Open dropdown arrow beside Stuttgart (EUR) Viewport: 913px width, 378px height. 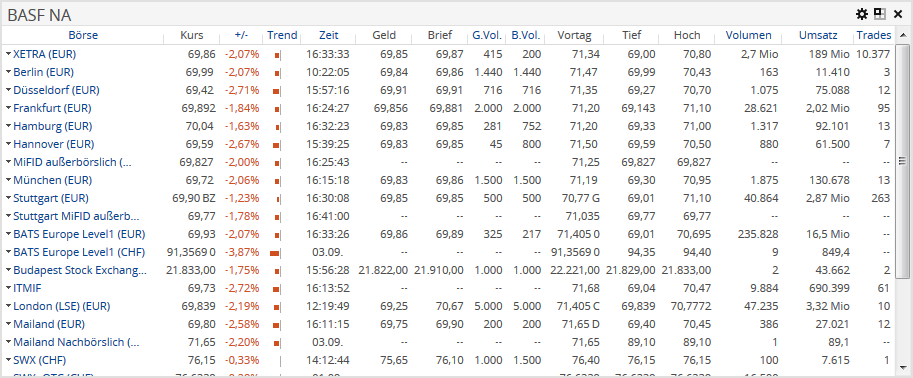point(8,198)
